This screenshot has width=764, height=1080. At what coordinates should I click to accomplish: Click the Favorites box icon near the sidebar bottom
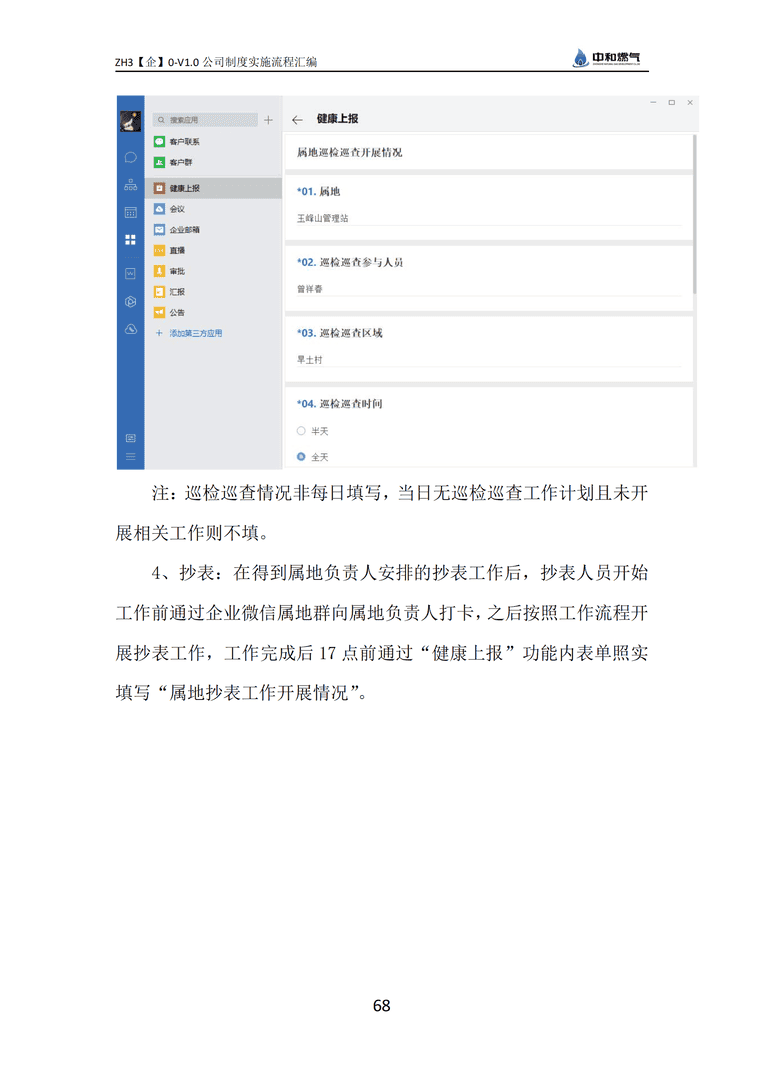pyautogui.click(x=130, y=438)
